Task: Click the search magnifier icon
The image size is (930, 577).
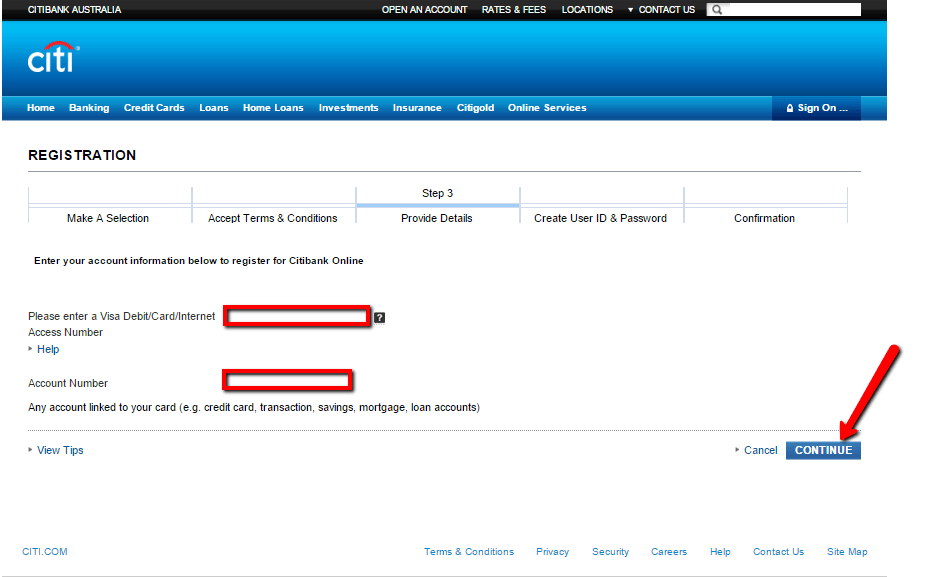Action: coord(716,9)
